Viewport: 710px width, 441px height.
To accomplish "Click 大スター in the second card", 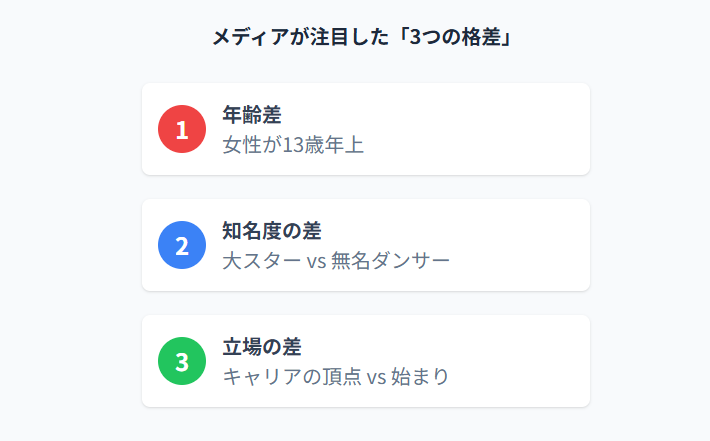I will click(x=262, y=261).
